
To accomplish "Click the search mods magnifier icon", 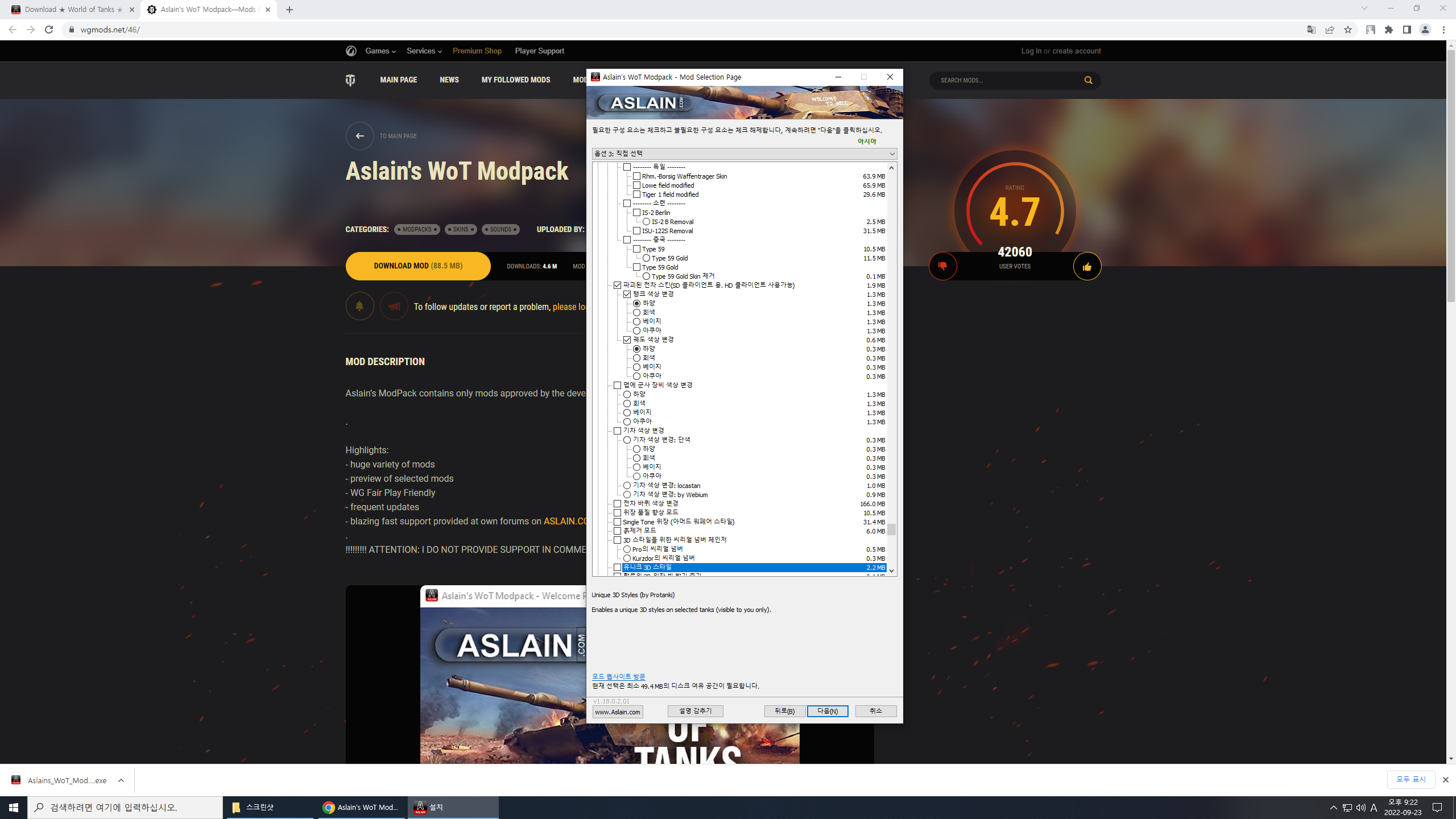I will pos(1088,80).
